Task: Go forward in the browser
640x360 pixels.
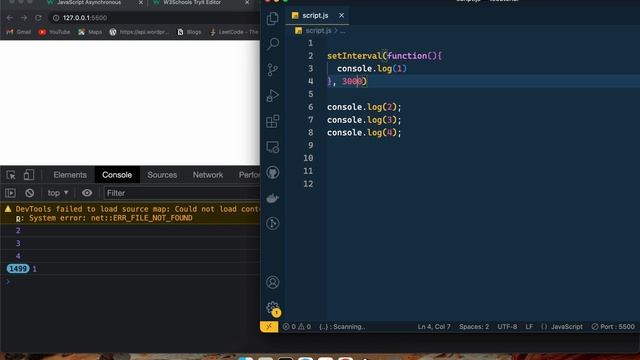Action: 24,18
